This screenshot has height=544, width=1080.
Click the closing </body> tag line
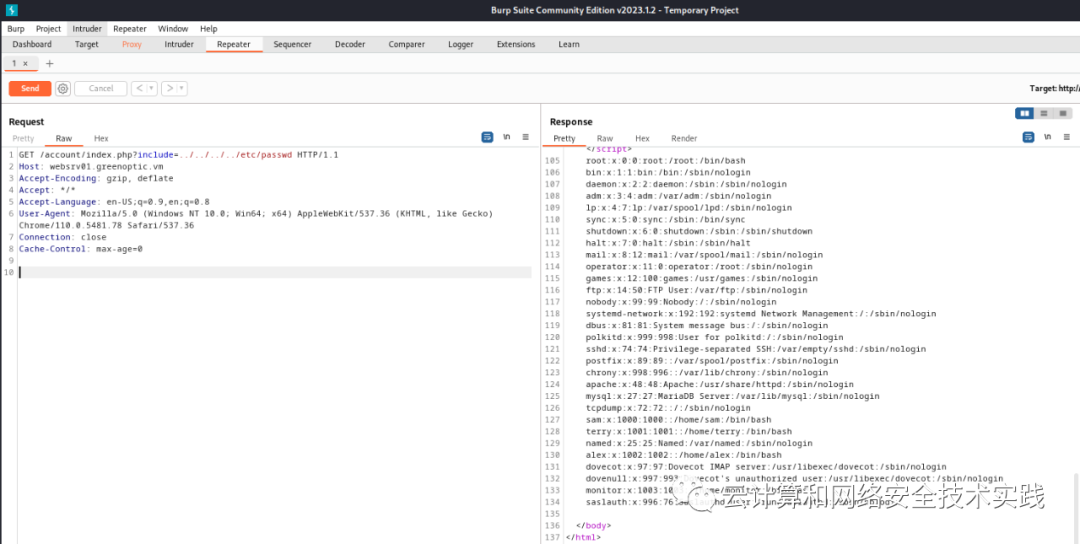(592, 525)
